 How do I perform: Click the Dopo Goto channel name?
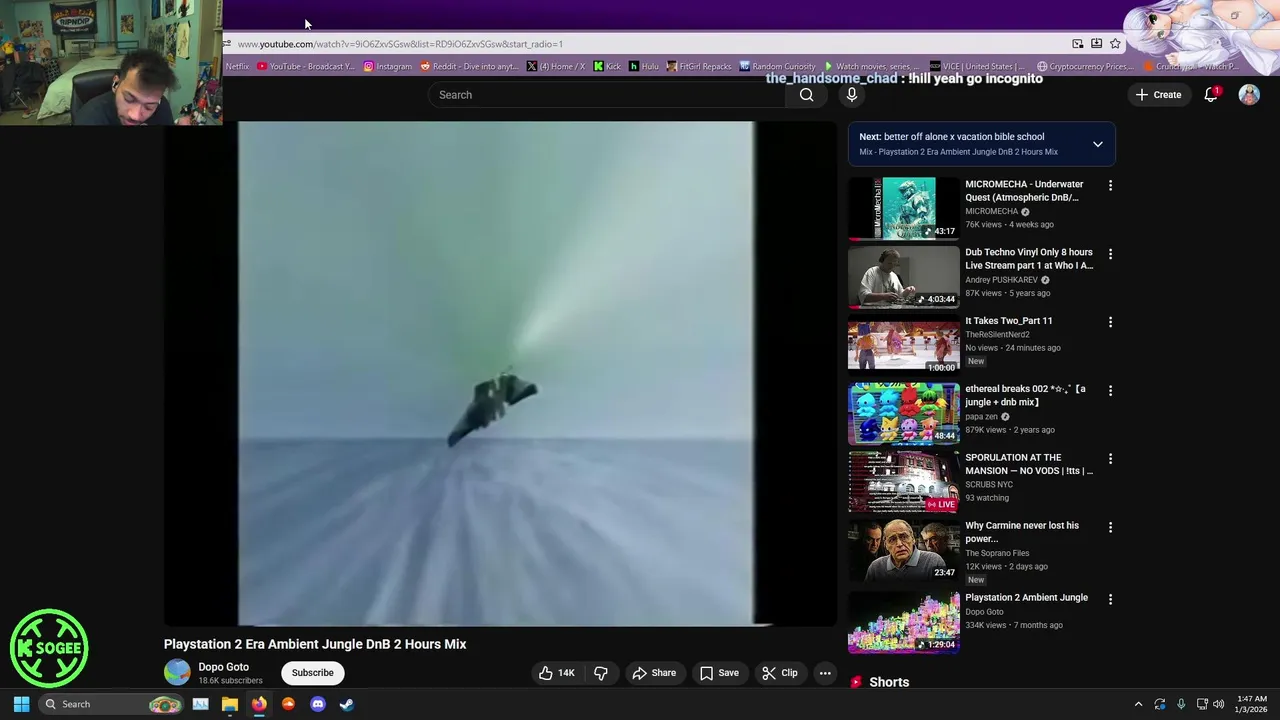223,667
